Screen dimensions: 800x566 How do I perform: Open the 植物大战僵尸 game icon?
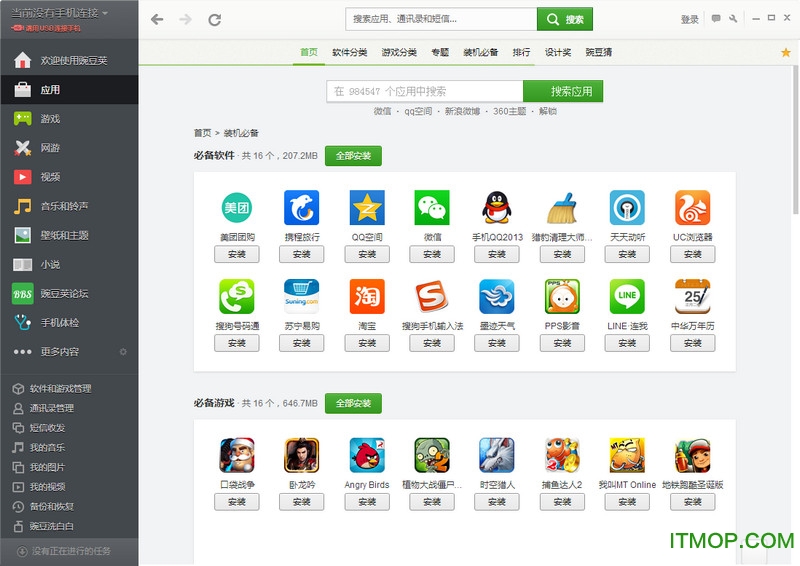click(432, 455)
